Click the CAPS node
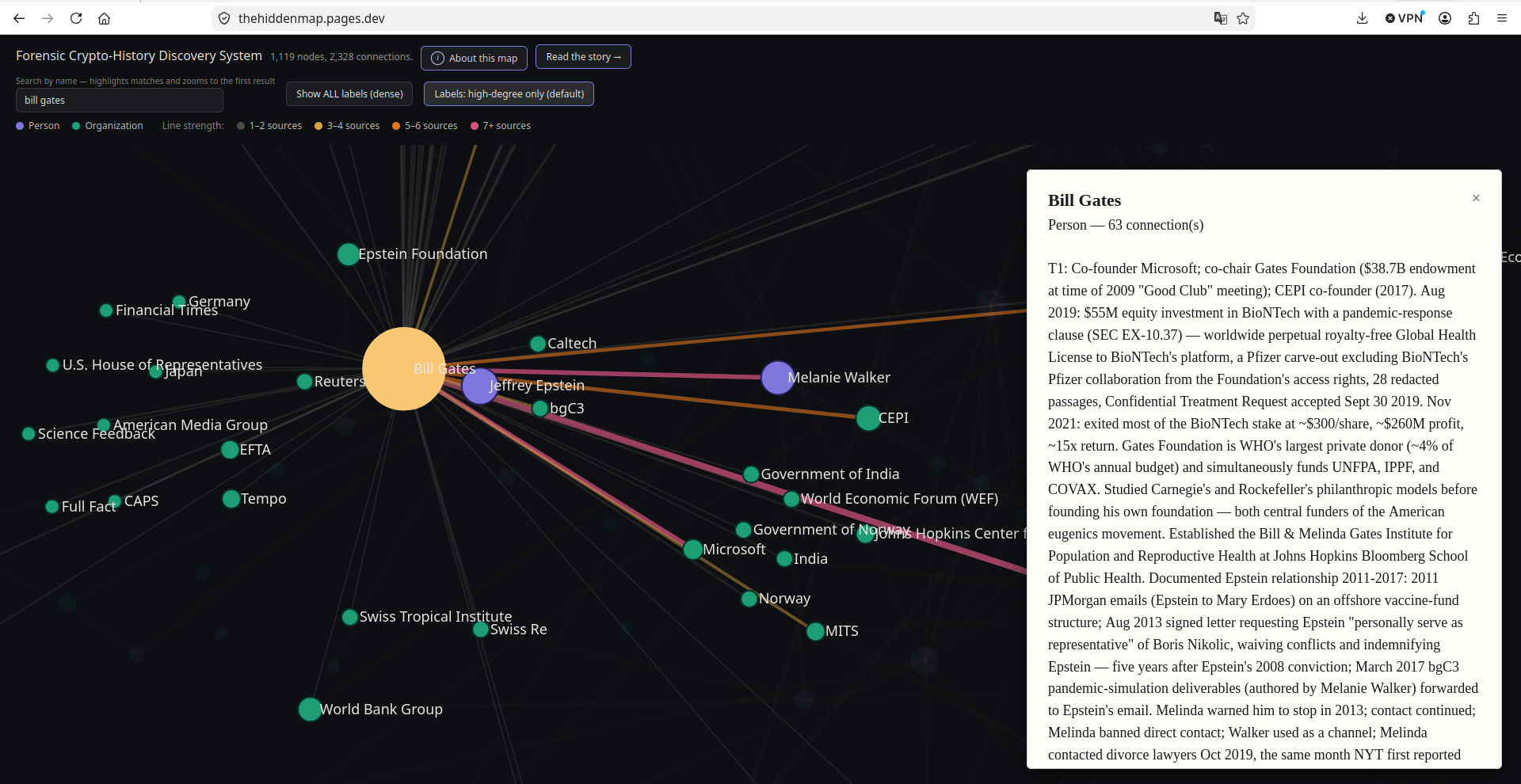The height and width of the screenshot is (784, 1521). click(x=115, y=501)
